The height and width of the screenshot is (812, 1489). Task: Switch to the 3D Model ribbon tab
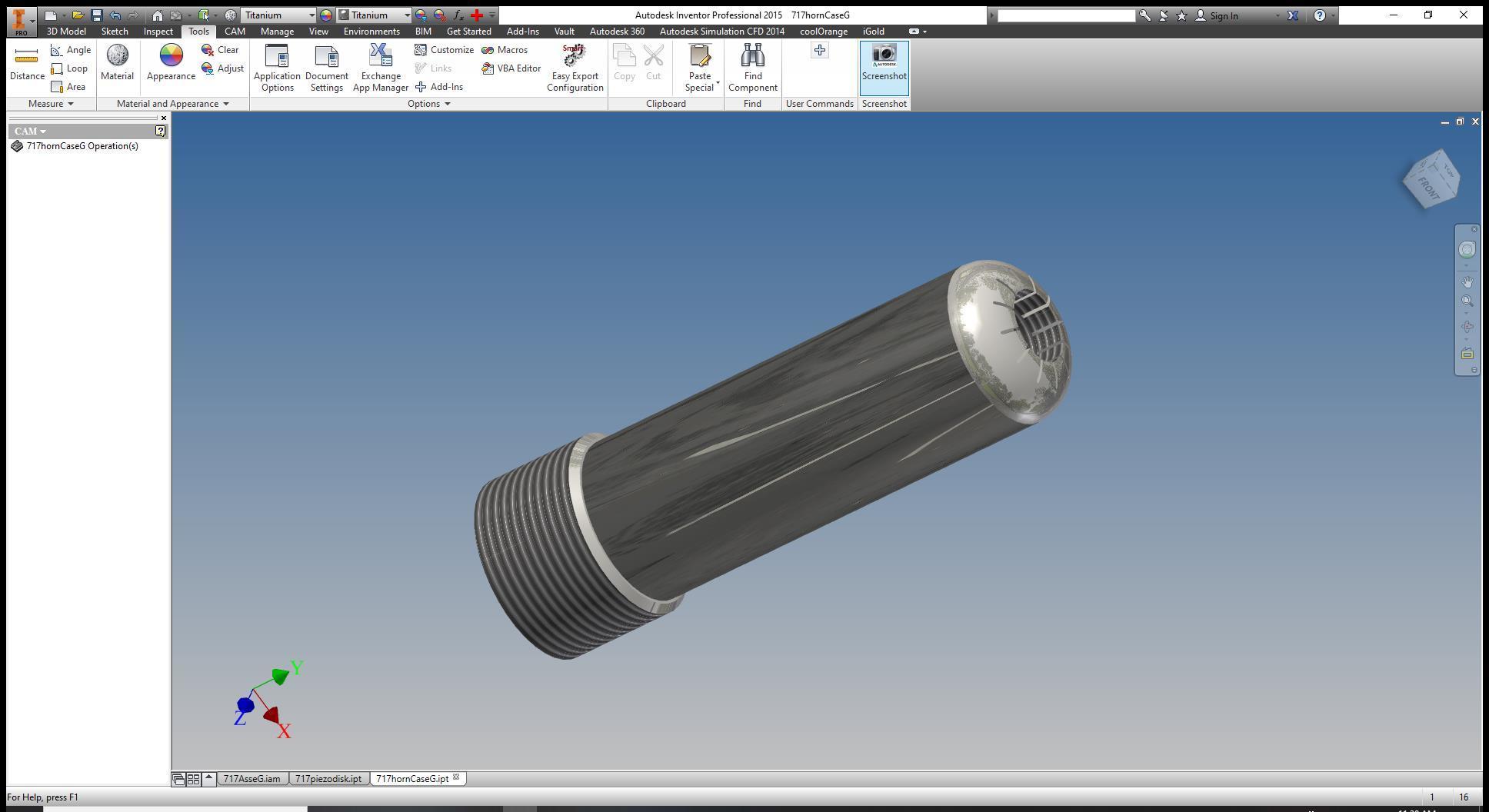pyautogui.click(x=66, y=32)
